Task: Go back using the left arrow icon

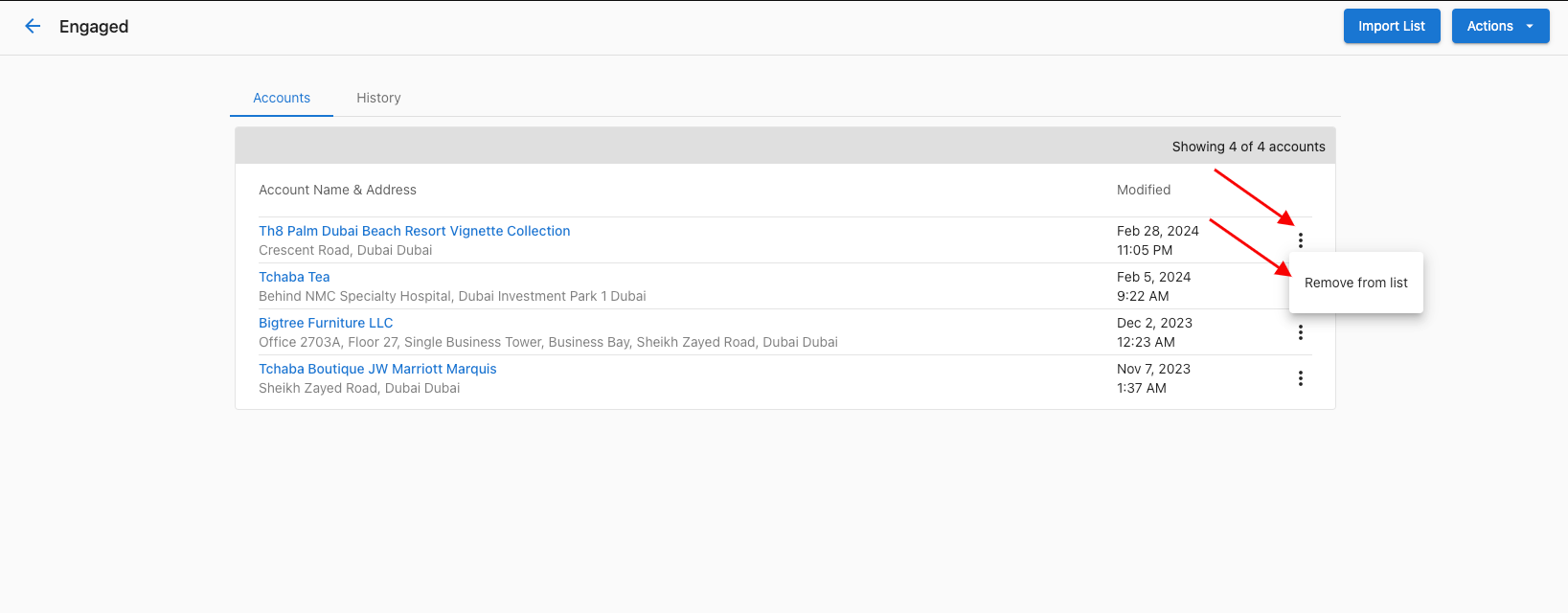Action: tap(33, 27)
